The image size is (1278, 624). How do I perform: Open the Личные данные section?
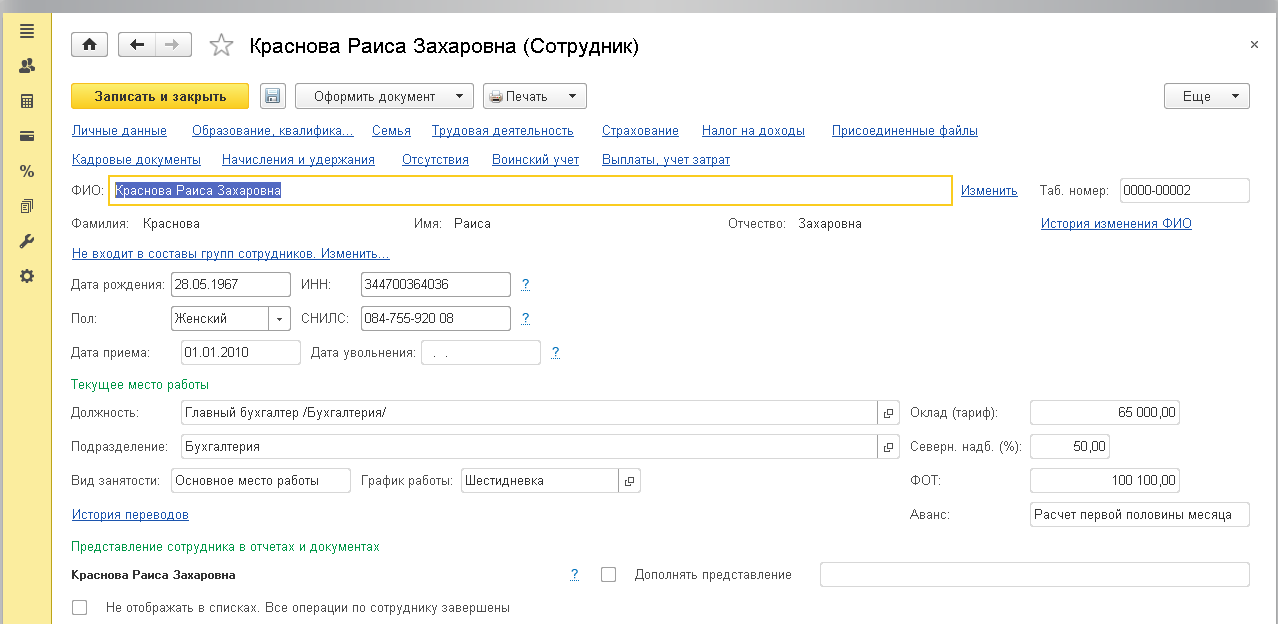(x=119, y=131)
